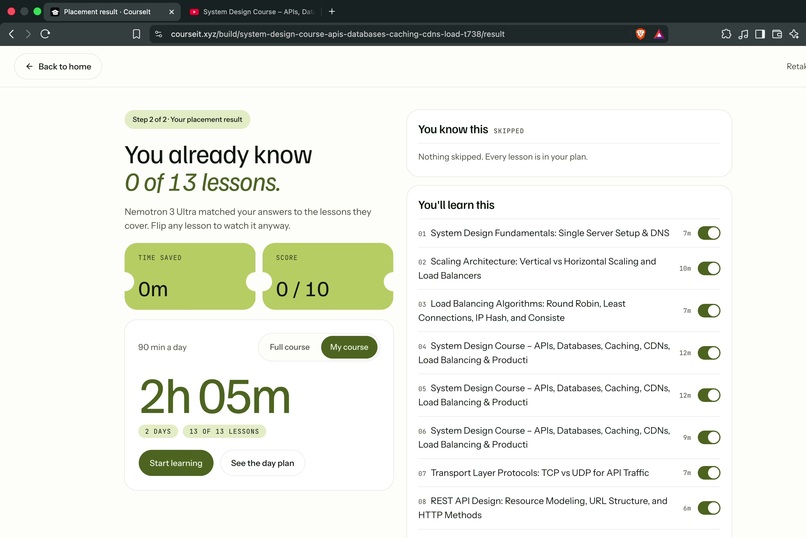Click the 'Step 2 of 2 · Your placement result' badge
806x538 pixels.
click(x=187, y=119)
